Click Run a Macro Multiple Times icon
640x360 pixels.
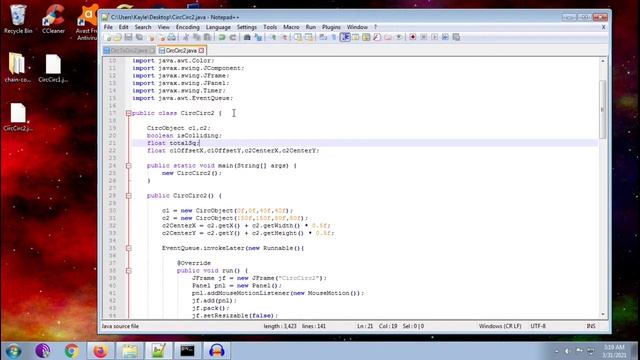445,38
